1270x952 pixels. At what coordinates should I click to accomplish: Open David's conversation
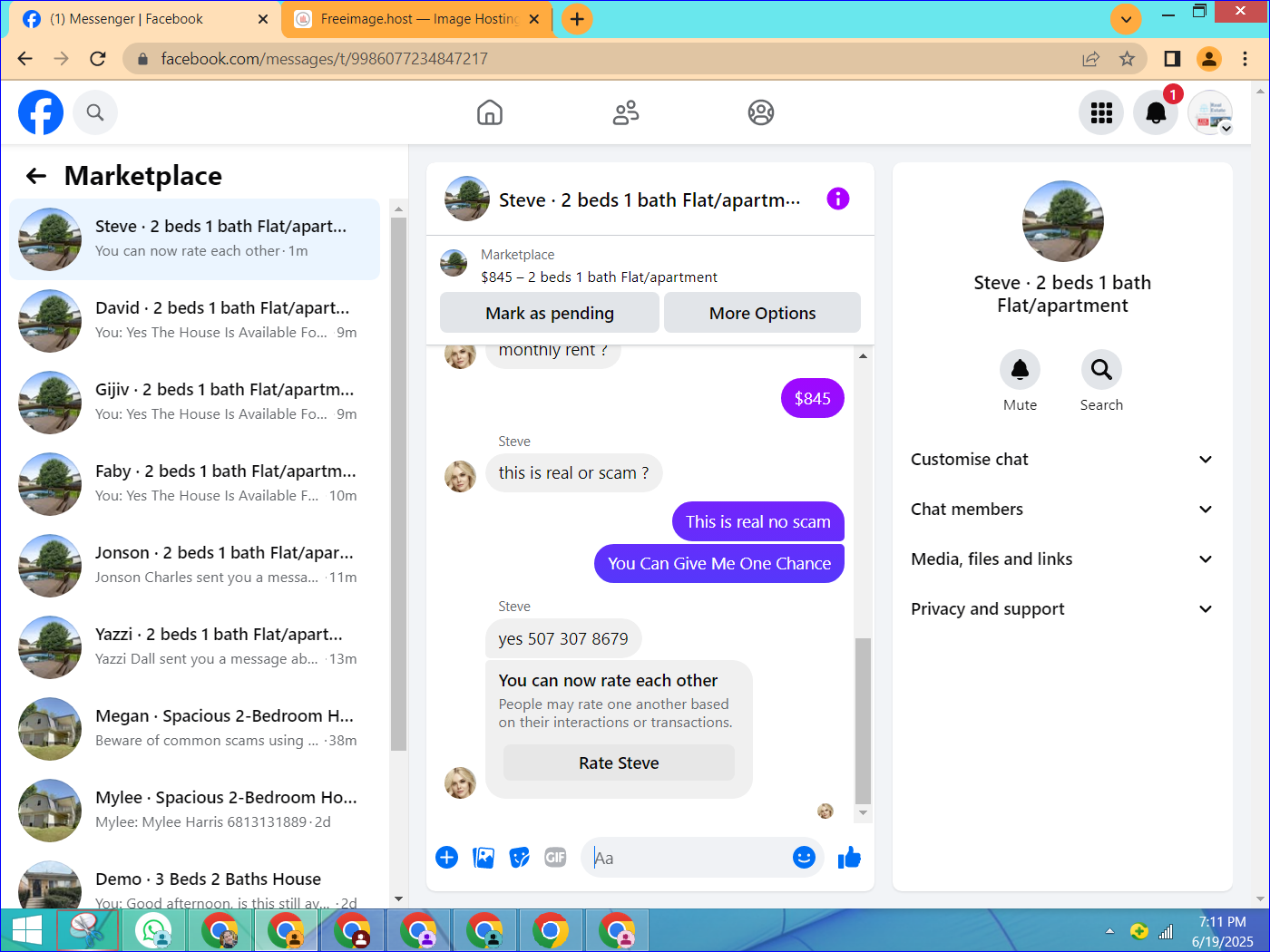pyautogui.click(x=194, y=321)
